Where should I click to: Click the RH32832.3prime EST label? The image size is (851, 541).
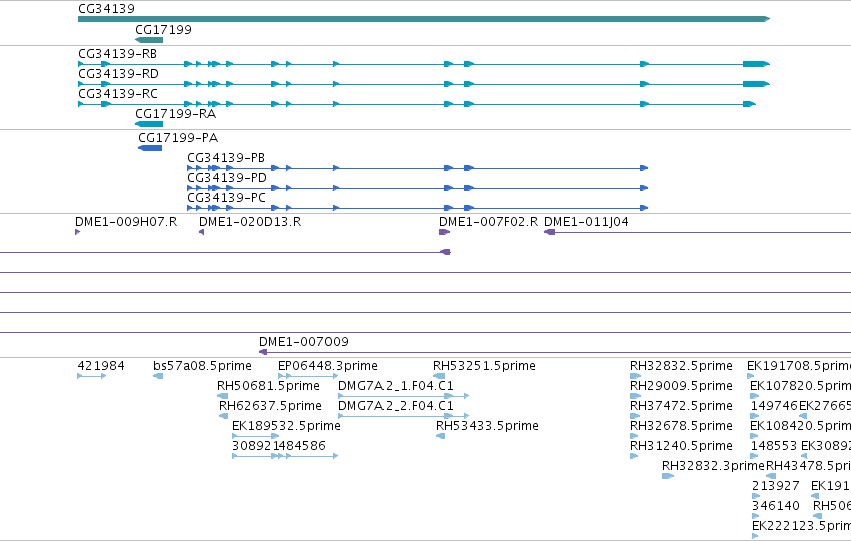click(x=713, y=466)
